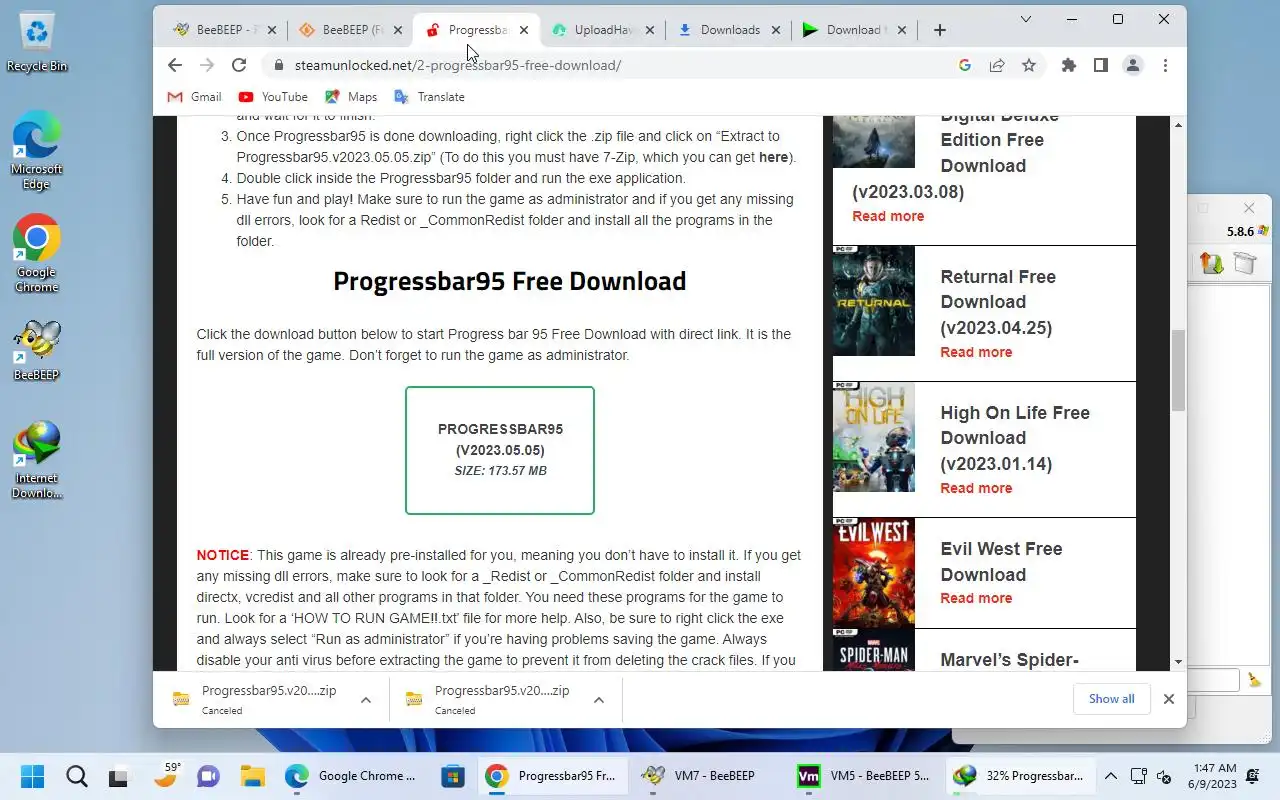The width and height of the screenshot is (1280, 800).
Task: Open Evil West Free Download title
Action: [1001, 562]
